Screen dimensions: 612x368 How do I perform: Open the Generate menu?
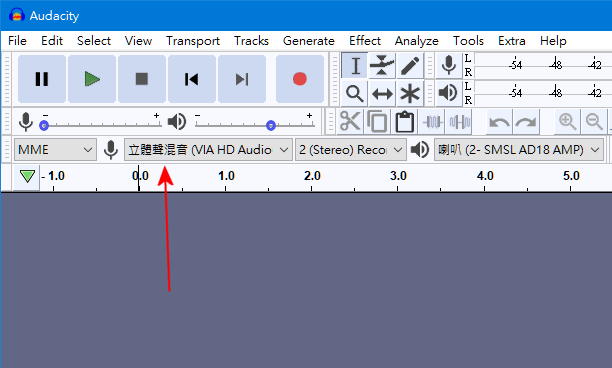pyautogui.click(x=308, y=41)
